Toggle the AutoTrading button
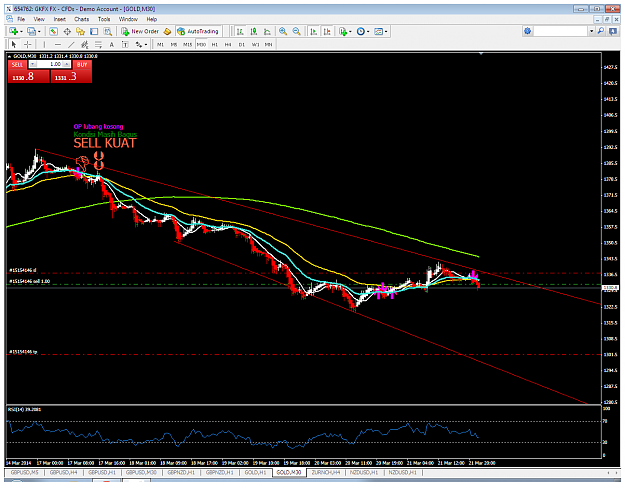 198,31
